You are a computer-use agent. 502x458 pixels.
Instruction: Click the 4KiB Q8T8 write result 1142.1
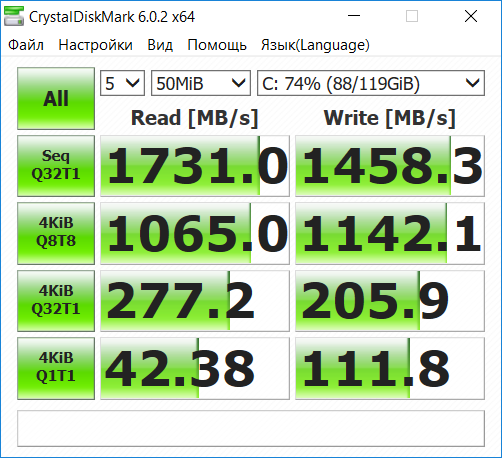tap(390, 233)
